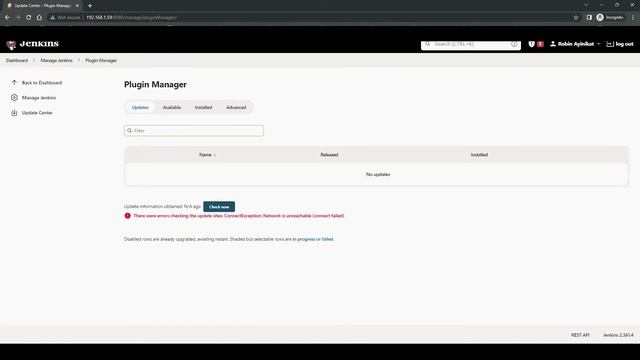Click the Plugin Manager page heading

(155, 84)
